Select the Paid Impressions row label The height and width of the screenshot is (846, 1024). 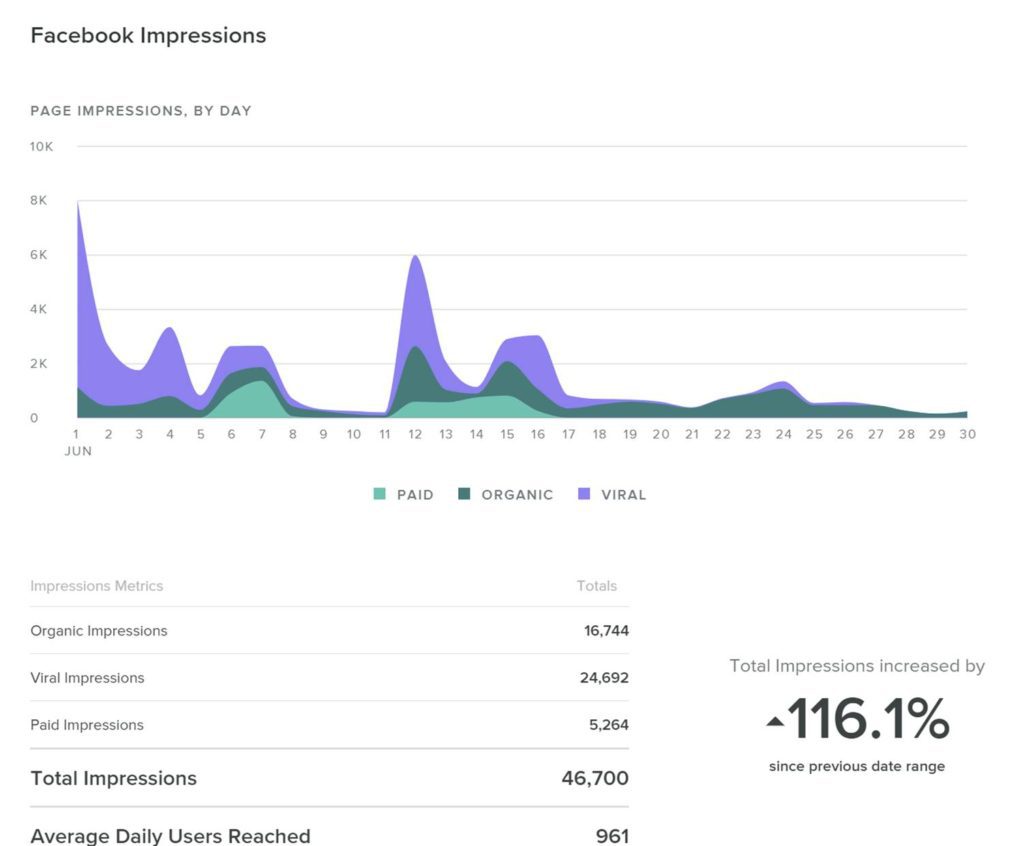87,724
